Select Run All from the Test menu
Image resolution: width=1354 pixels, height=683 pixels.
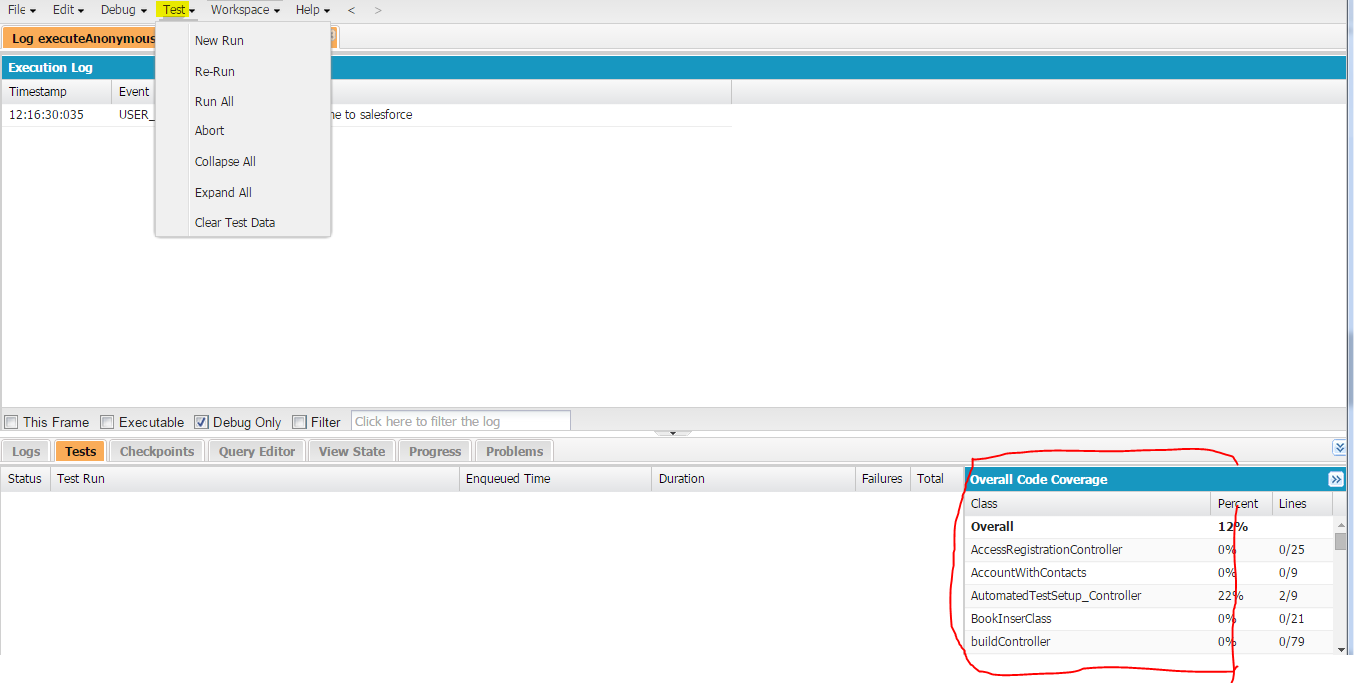(x=214, y=101)
